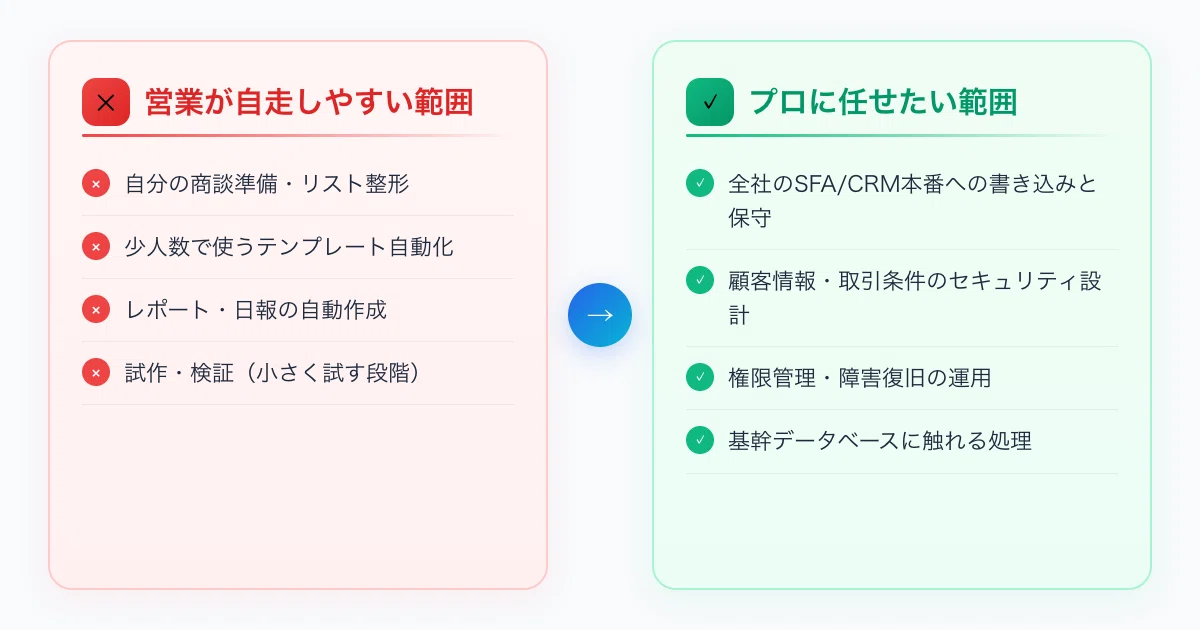The height and width of the screenshot is (630, 1200).
Task: Click the red X header icon
Action: [x=106, y=102]
